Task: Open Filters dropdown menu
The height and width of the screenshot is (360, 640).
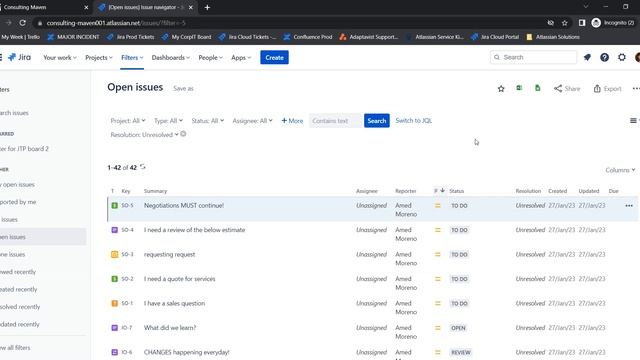Action: point(132,58)
